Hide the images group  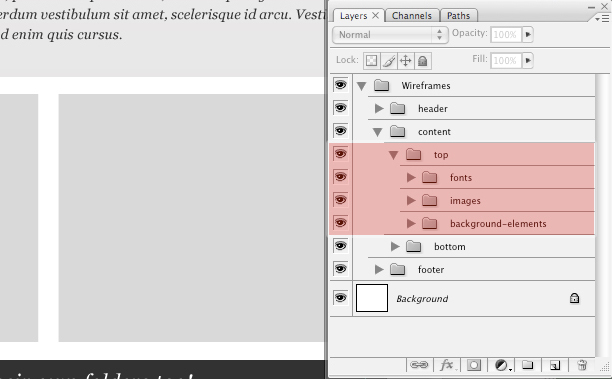point(340,200)
